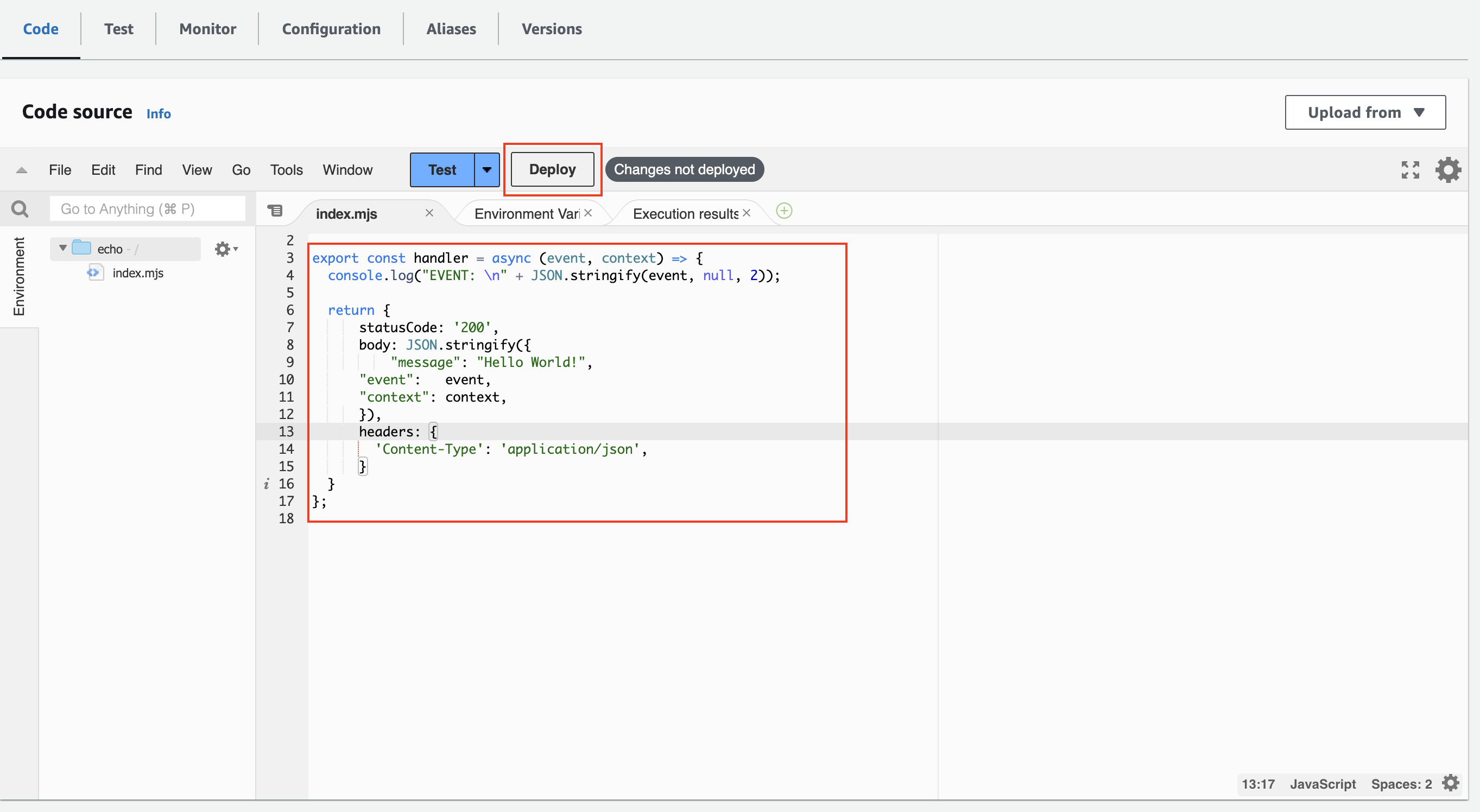Open the Tools menu
Screen dimensions: 1480x812
click(286, 170)
